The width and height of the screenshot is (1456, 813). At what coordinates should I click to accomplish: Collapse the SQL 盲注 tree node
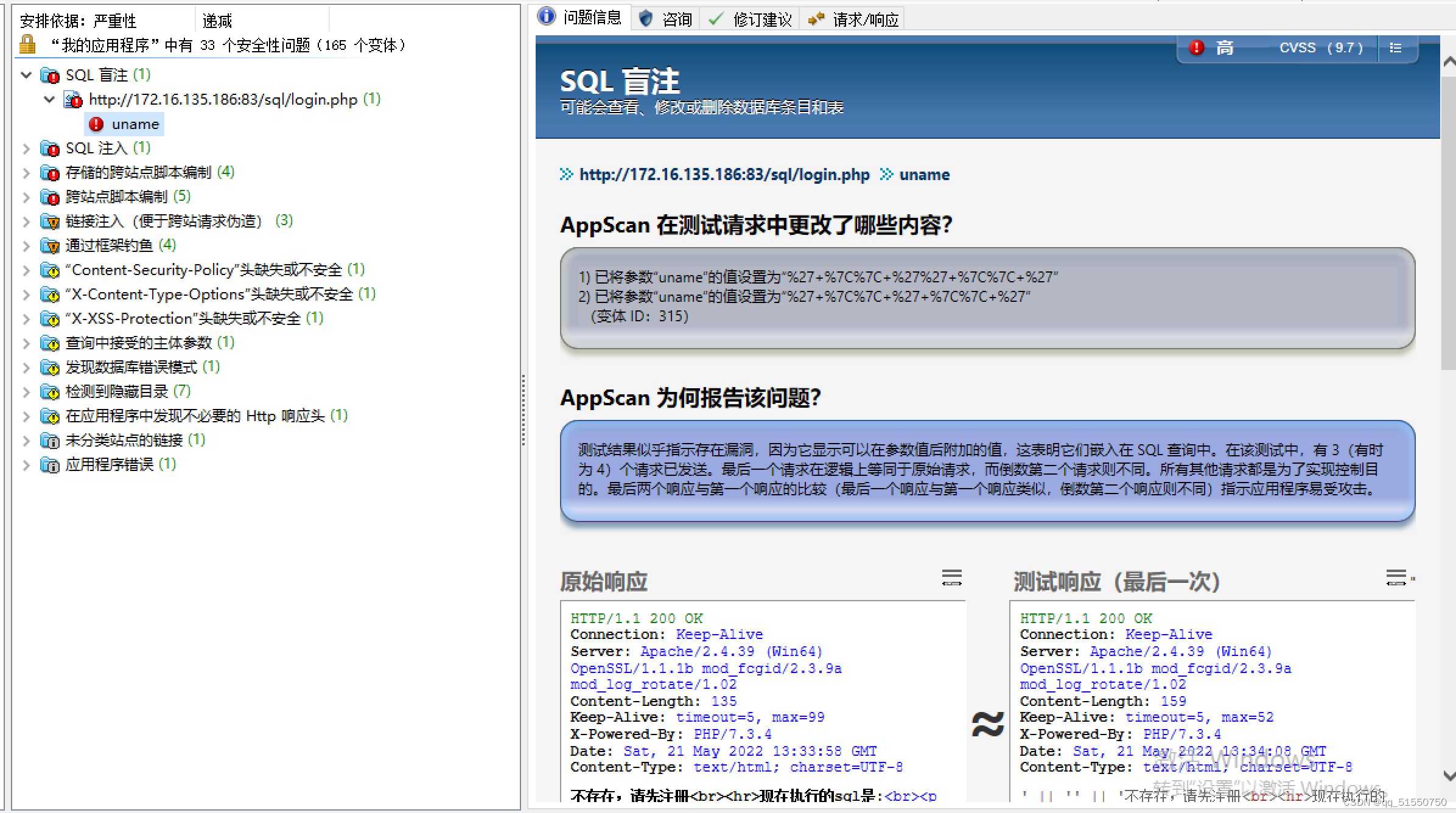point(26,75)
